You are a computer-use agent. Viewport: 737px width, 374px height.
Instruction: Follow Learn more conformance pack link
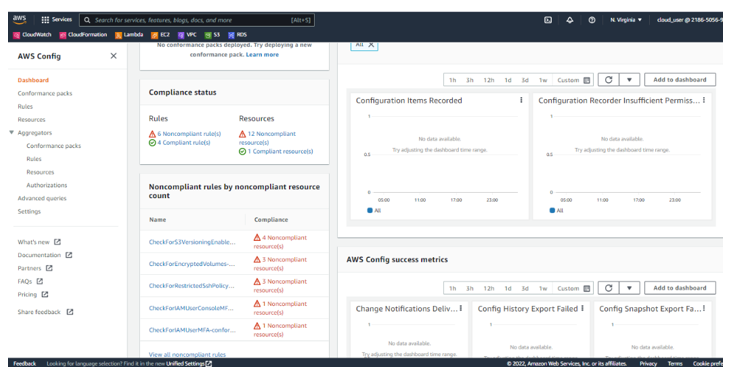click(x=262, y=55)
